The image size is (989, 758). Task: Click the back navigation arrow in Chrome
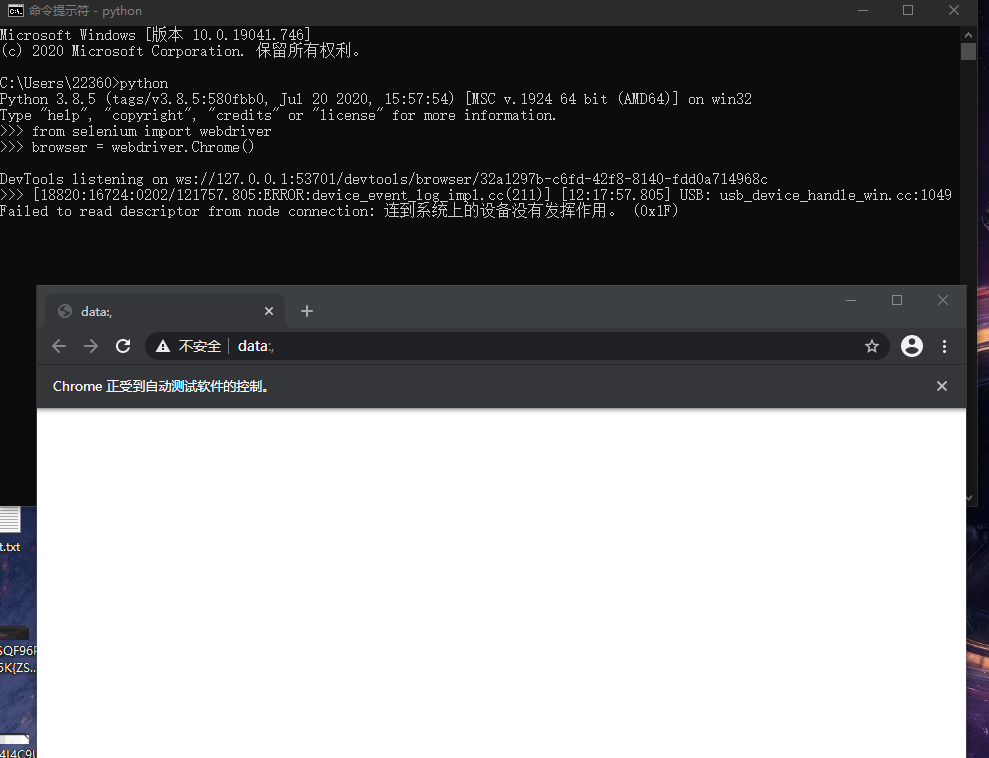click(x=58, y=345)
